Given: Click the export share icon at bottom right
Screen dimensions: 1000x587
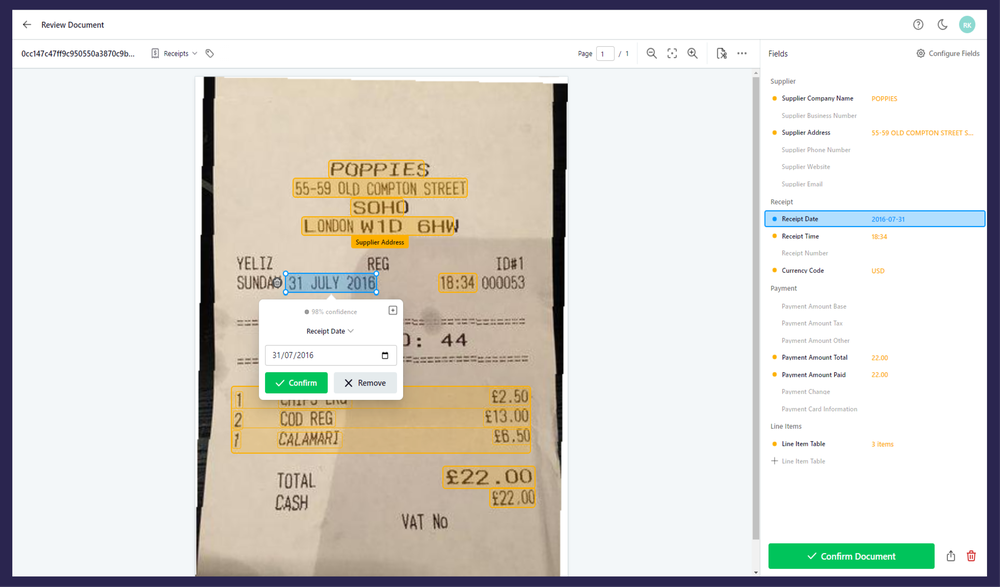Looking at the screenshot, I should [951, 556].
